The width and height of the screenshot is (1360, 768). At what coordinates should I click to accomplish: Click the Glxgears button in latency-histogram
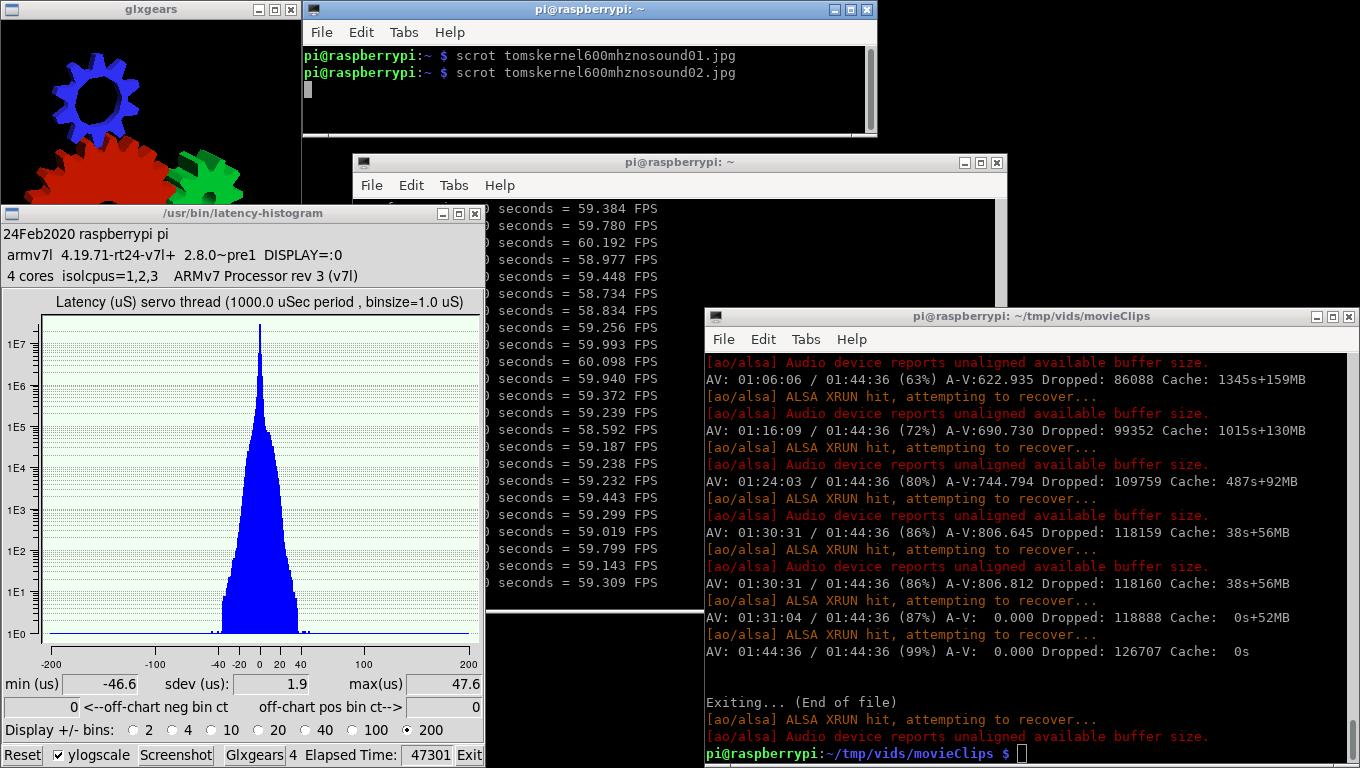click(254, 755)
